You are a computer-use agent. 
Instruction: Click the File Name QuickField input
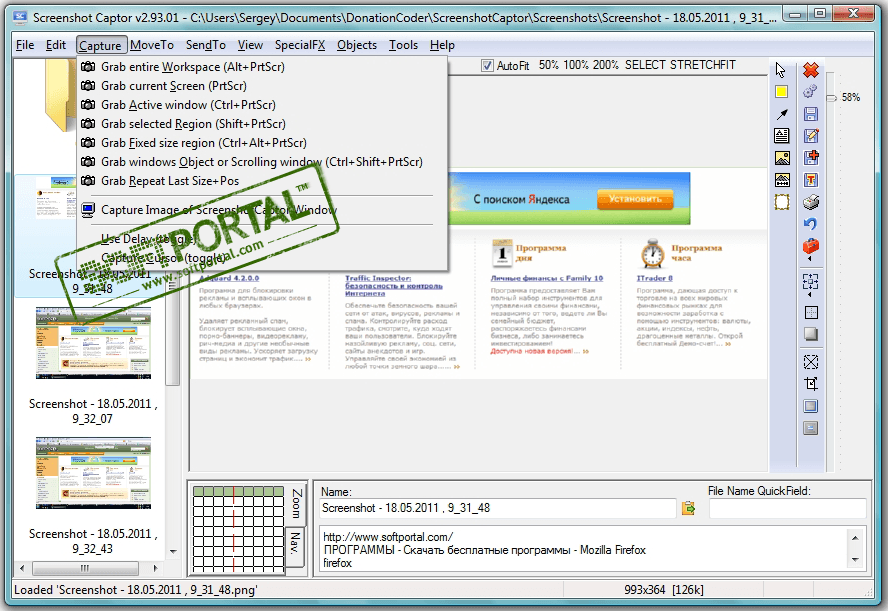pos(787,509)
